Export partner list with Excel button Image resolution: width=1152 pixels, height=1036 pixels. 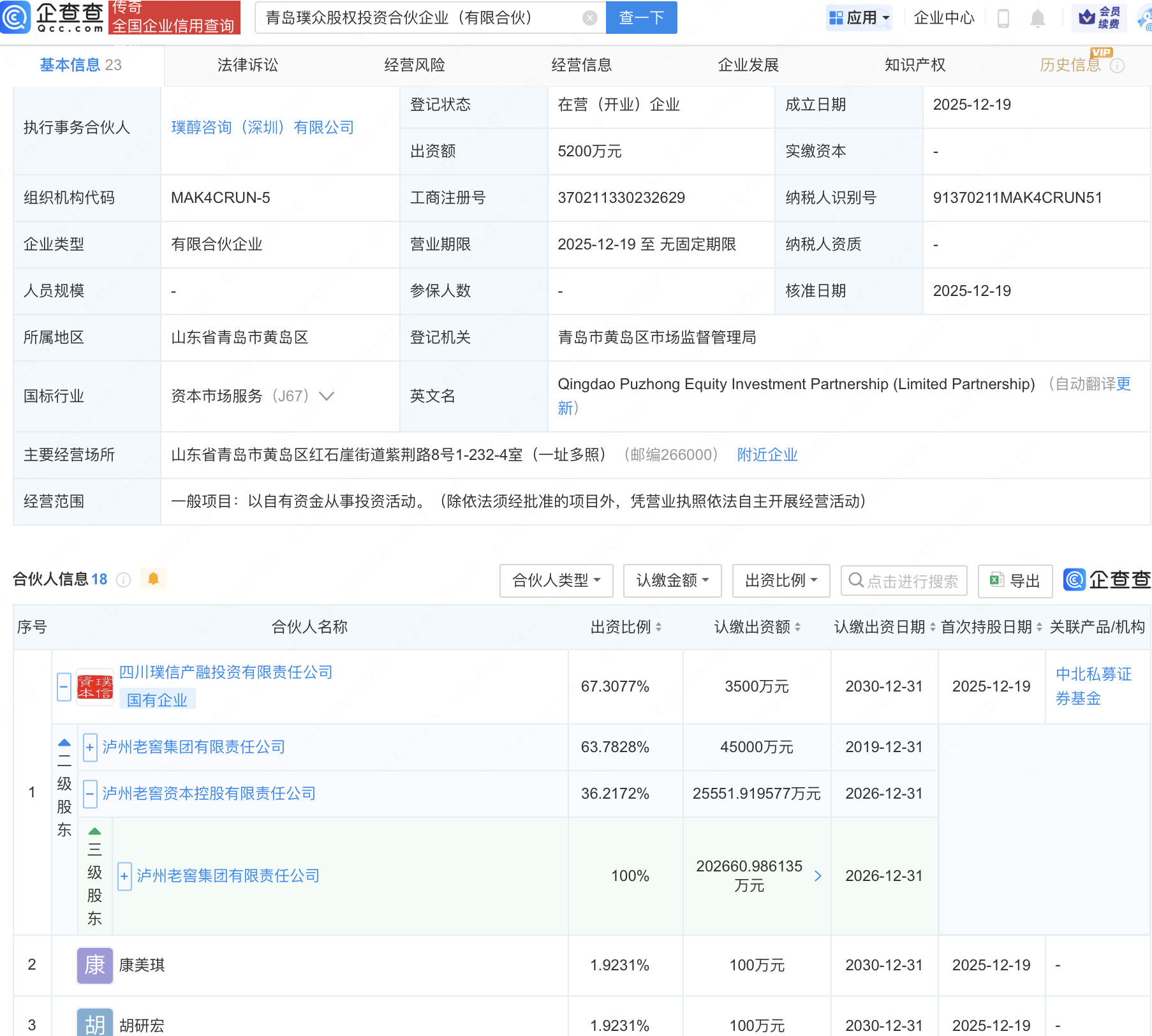(1015, 581)
